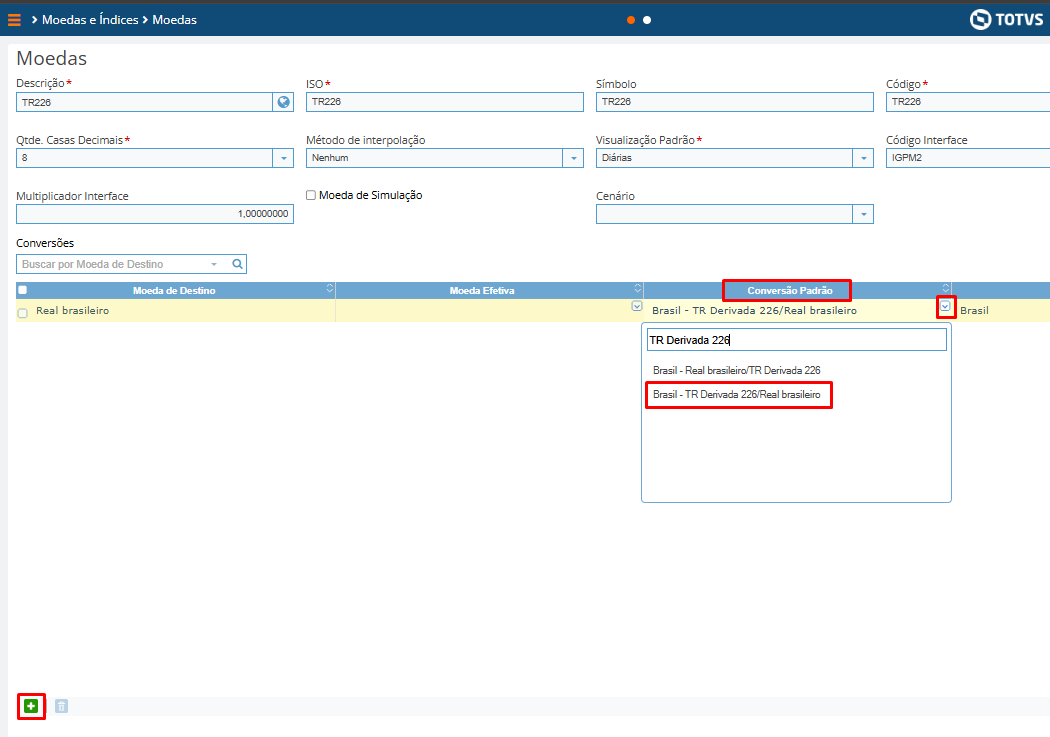
Task: Expand Buscar por Moeda de Destino dropdown
Action: 214,264
